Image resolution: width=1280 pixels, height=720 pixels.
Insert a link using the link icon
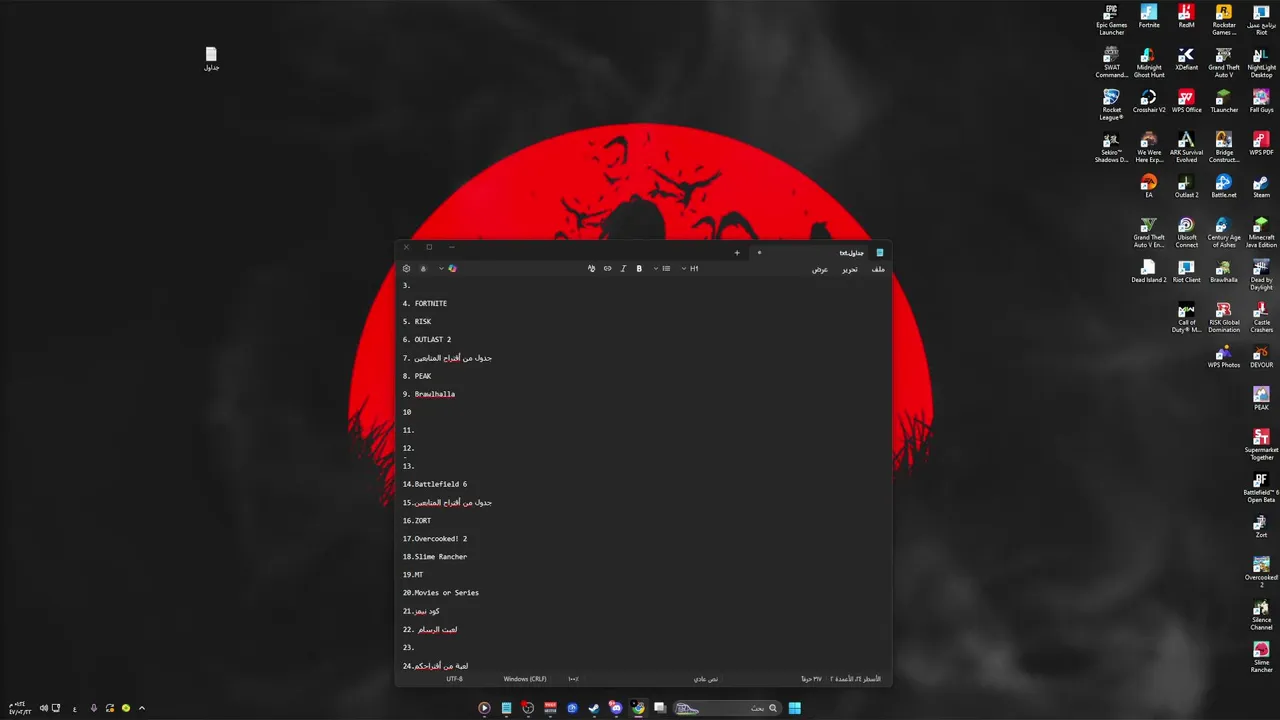tap(607, 268)
